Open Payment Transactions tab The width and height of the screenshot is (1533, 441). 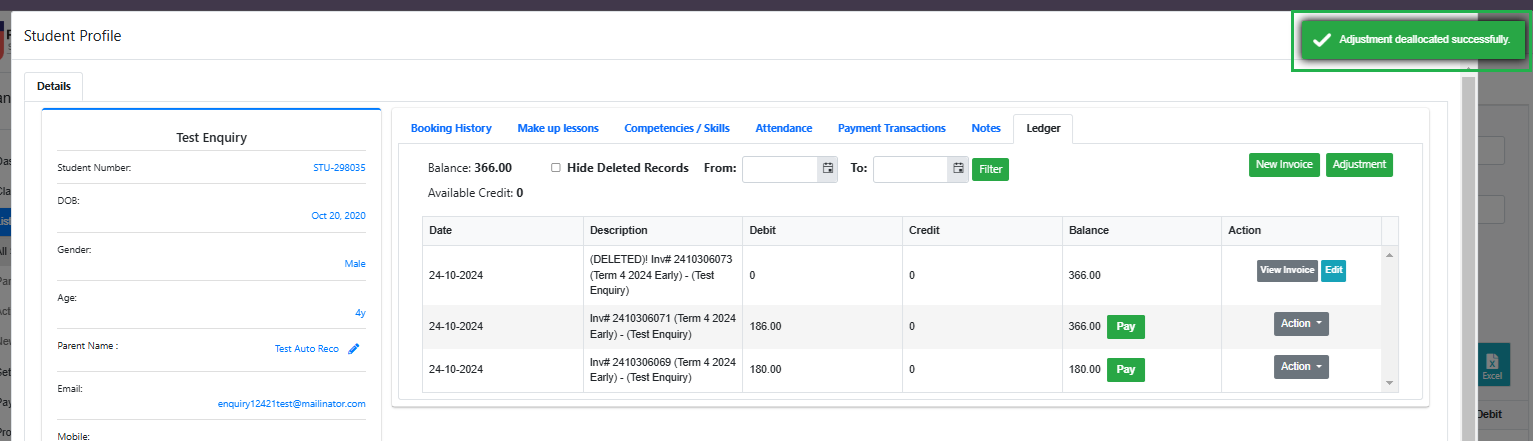(x=892, y=128)
